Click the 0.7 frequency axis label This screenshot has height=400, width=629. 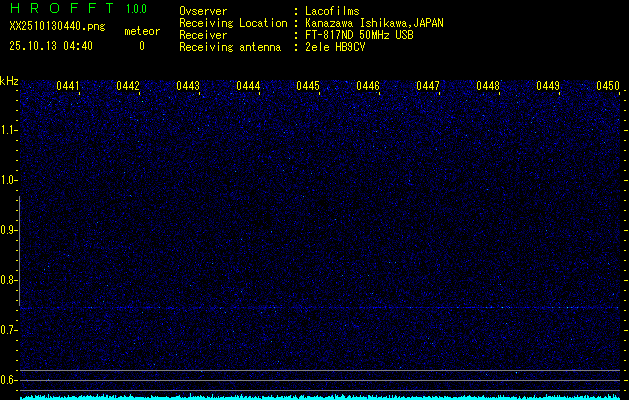point(9,330)
